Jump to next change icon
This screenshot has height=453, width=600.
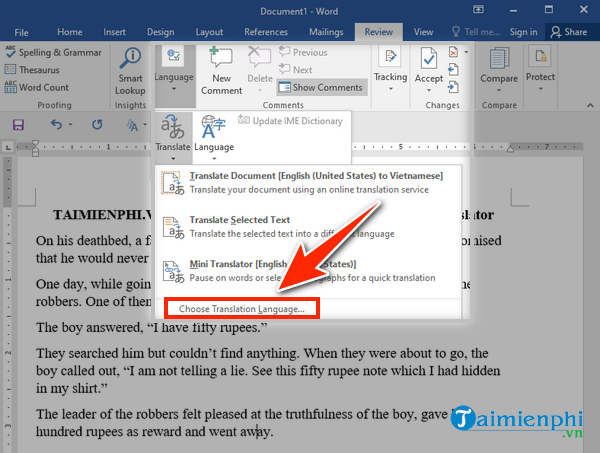pos(453,87)
